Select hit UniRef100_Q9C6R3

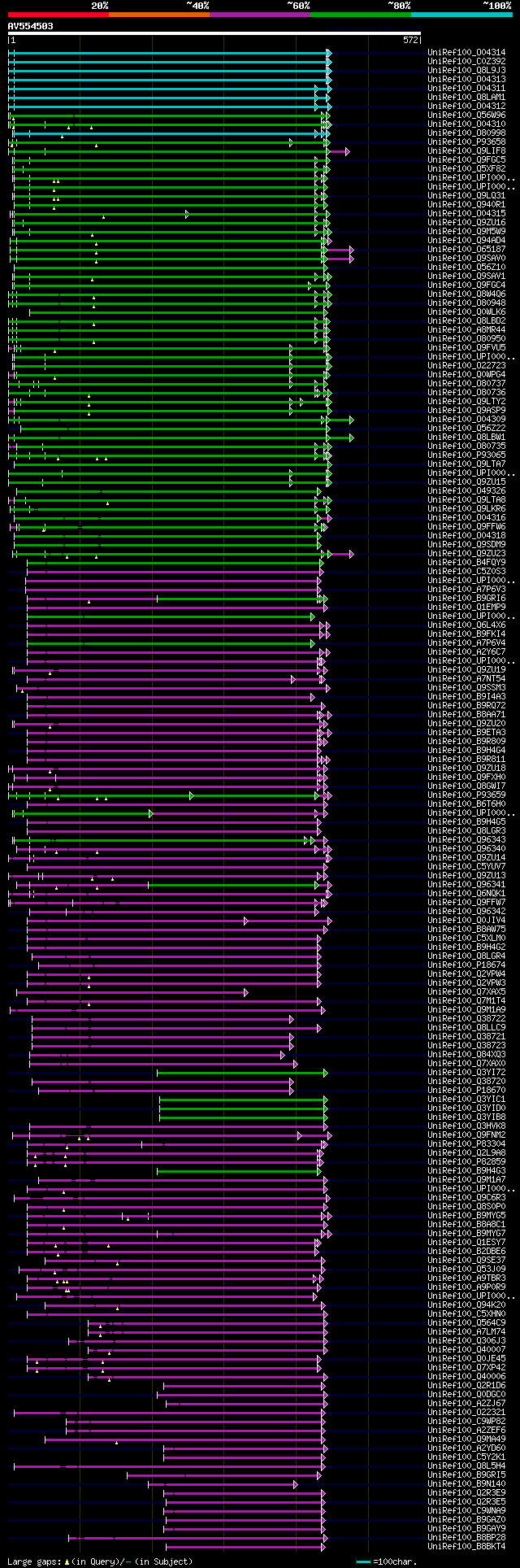466,1197
